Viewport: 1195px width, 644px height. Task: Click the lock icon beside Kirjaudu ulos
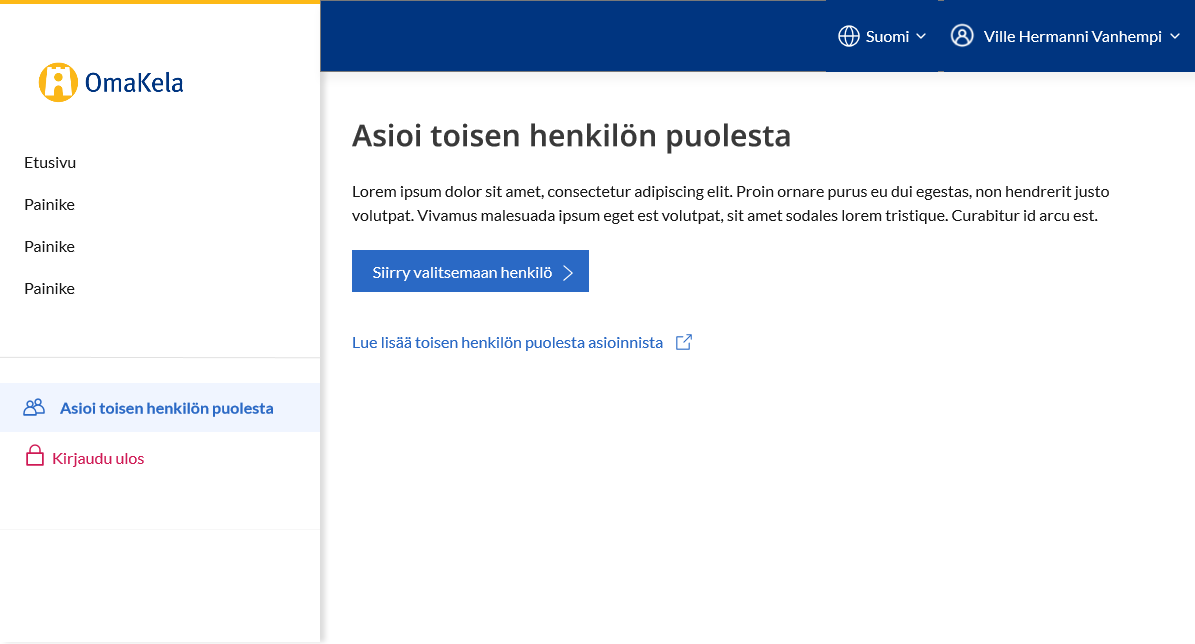(x=35, y=458)
